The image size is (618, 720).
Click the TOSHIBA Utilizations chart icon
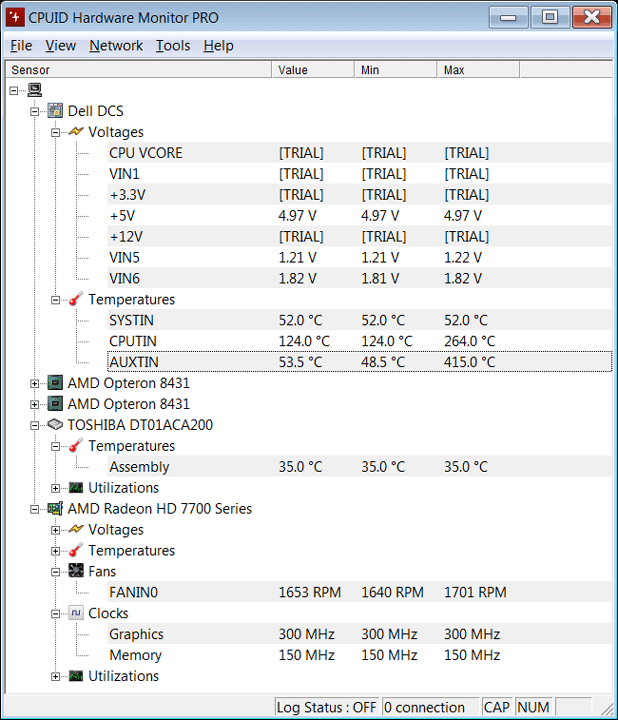coord(76,488)
